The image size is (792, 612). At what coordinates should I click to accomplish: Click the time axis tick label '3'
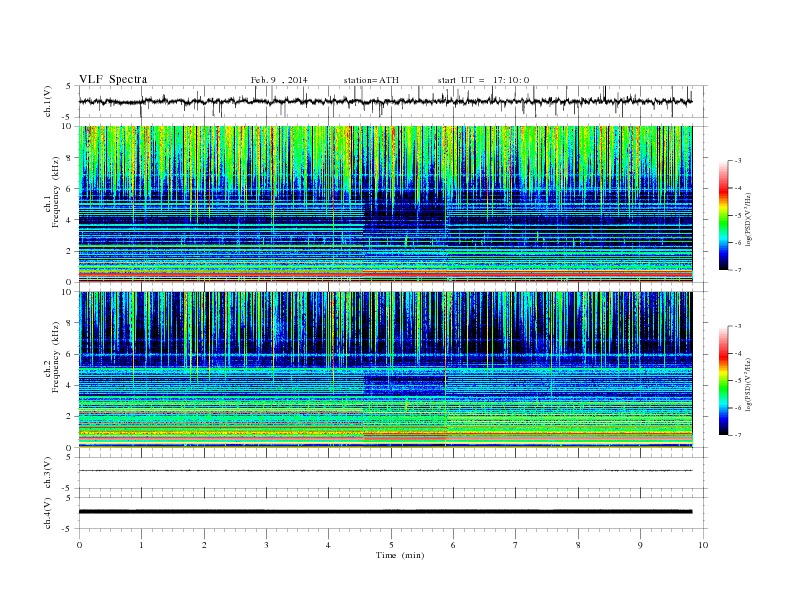point(266,545)
